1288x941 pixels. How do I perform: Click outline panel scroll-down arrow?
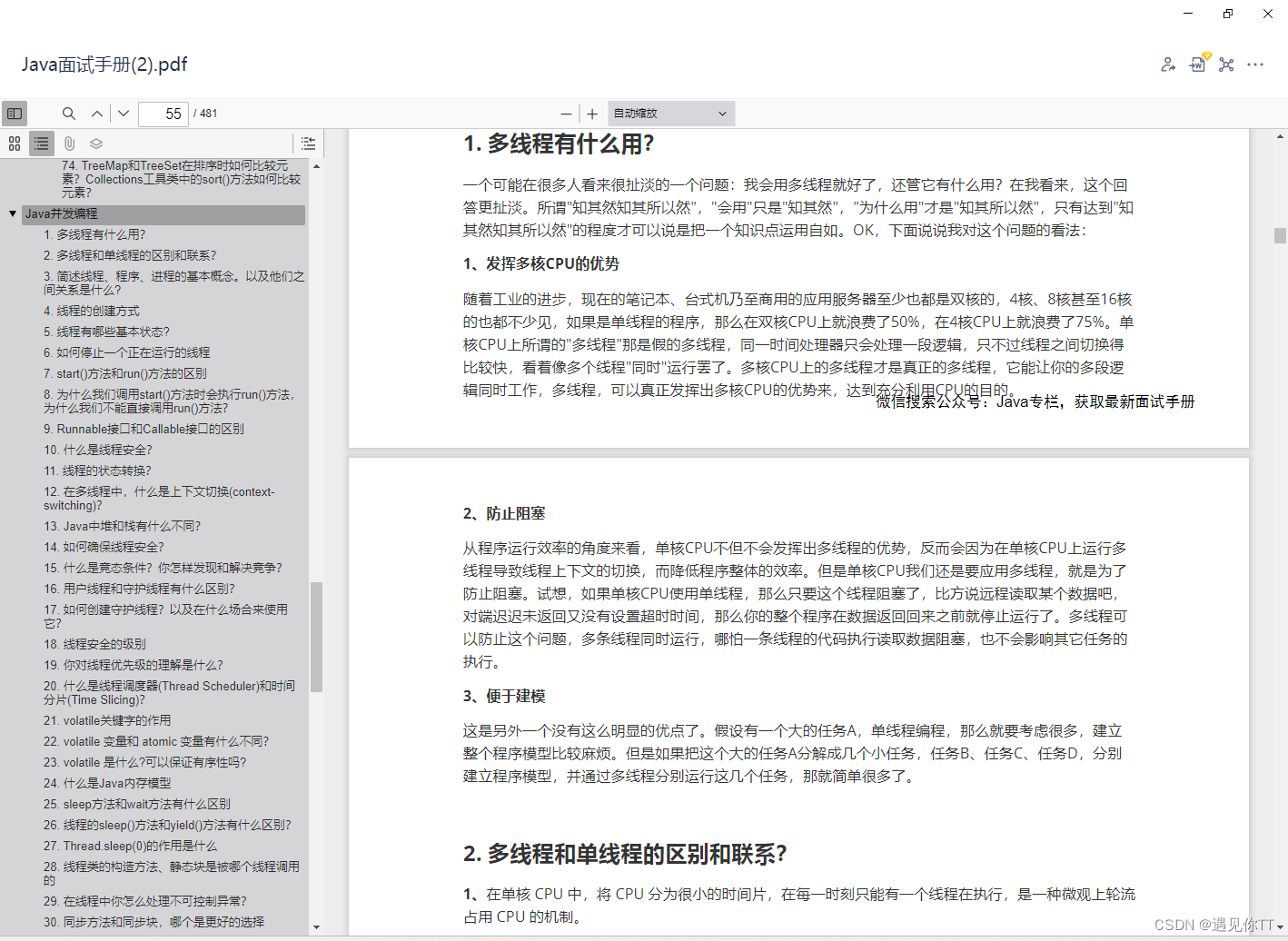point(316,927)
